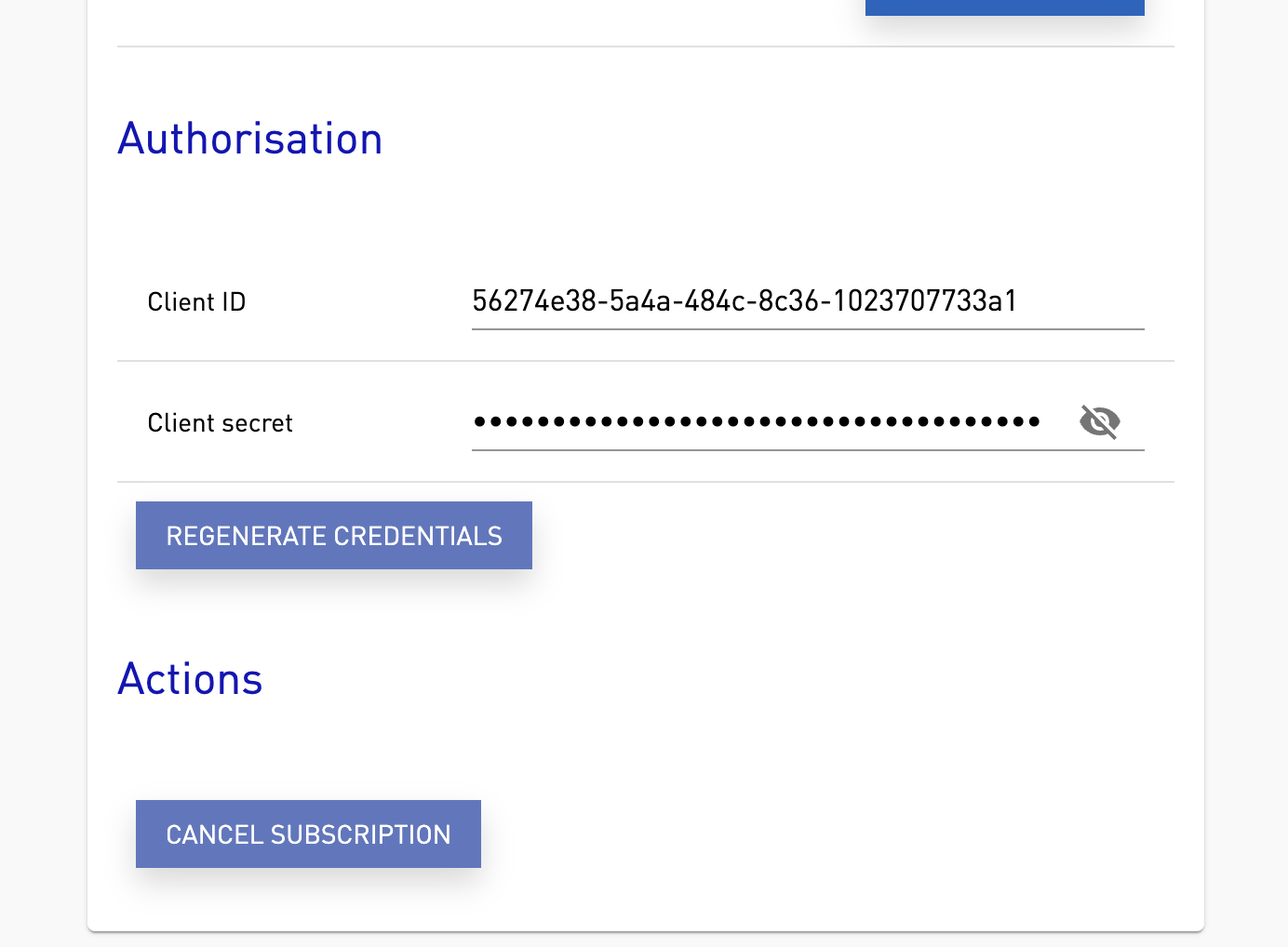Click the eye icon beside Client secret
Viewport: 1288px width, 947px height.
tap(1099, 421)
